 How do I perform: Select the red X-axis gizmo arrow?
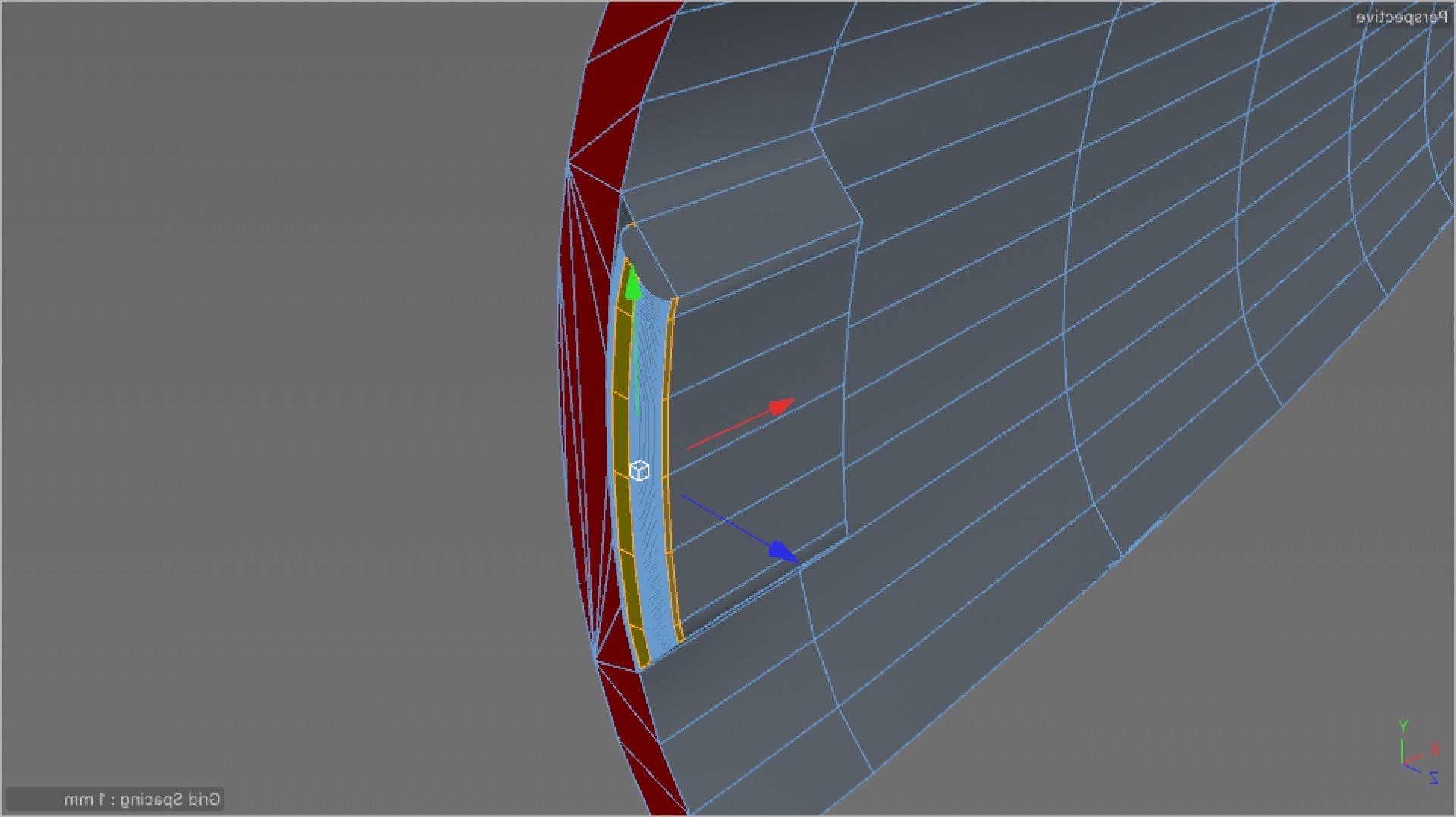(x=781, y=407)
